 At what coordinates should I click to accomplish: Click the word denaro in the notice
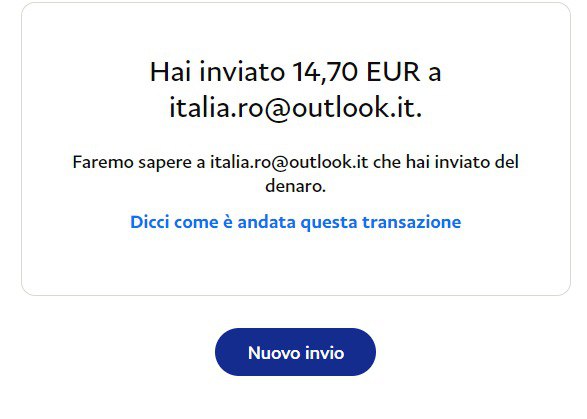coord(294,186)
